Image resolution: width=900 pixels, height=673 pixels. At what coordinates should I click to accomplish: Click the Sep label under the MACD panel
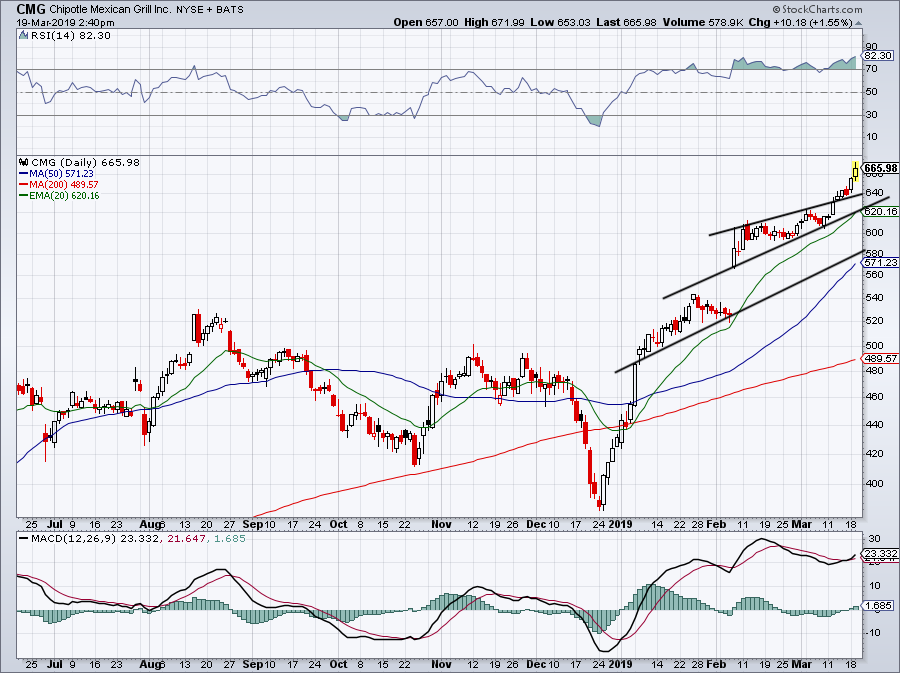coord(253,664)
